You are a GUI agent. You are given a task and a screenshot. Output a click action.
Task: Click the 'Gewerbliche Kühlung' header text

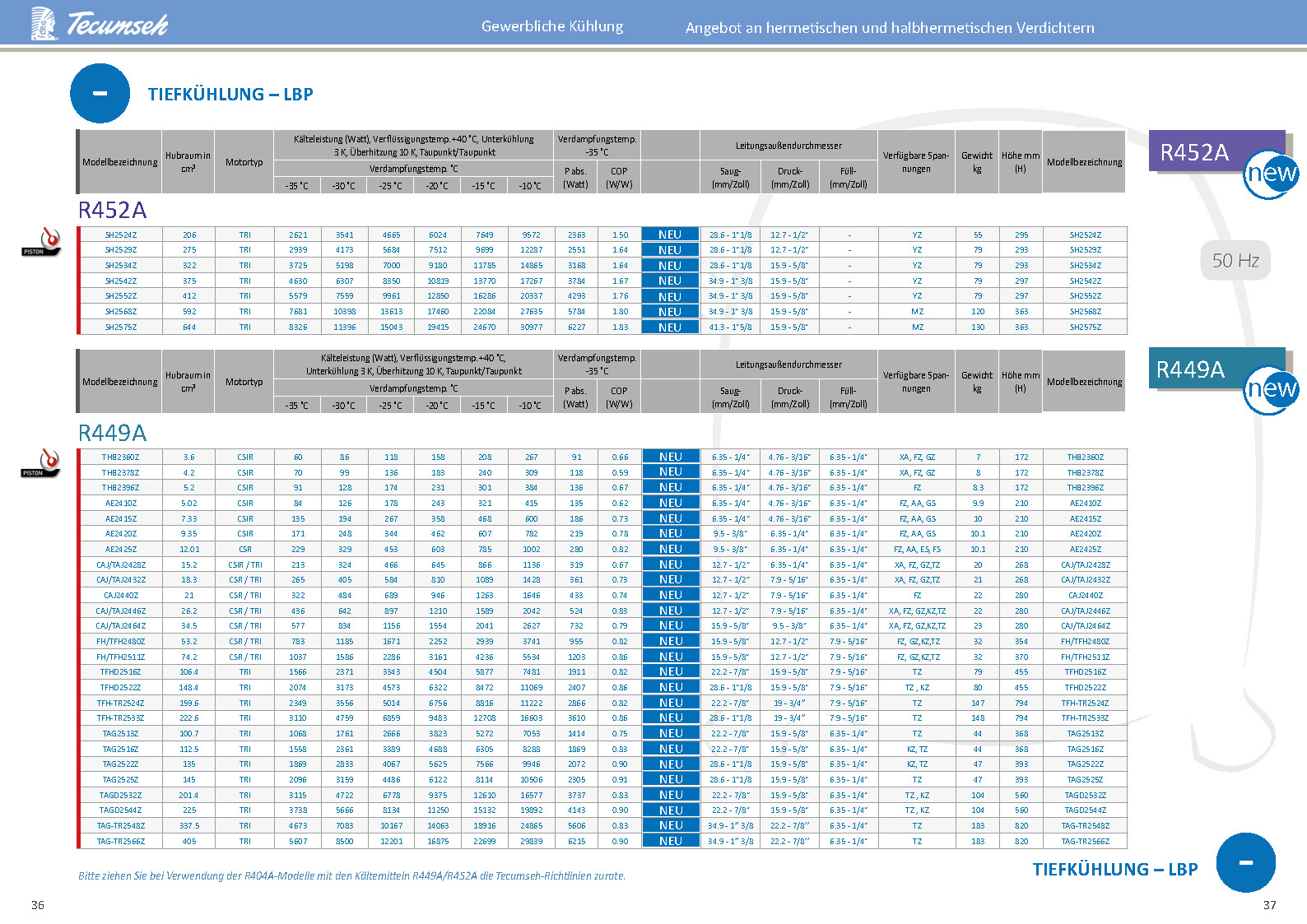click(x=552, y=26)
